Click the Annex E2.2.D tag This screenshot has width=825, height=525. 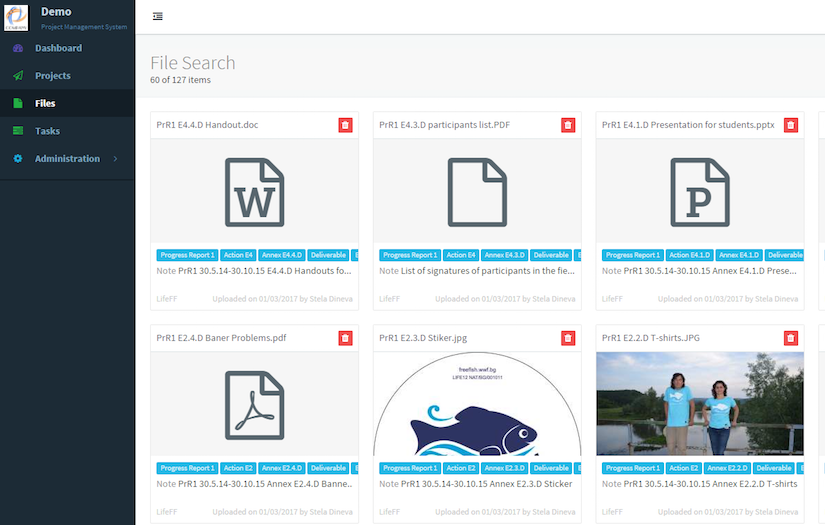point(727,468)
